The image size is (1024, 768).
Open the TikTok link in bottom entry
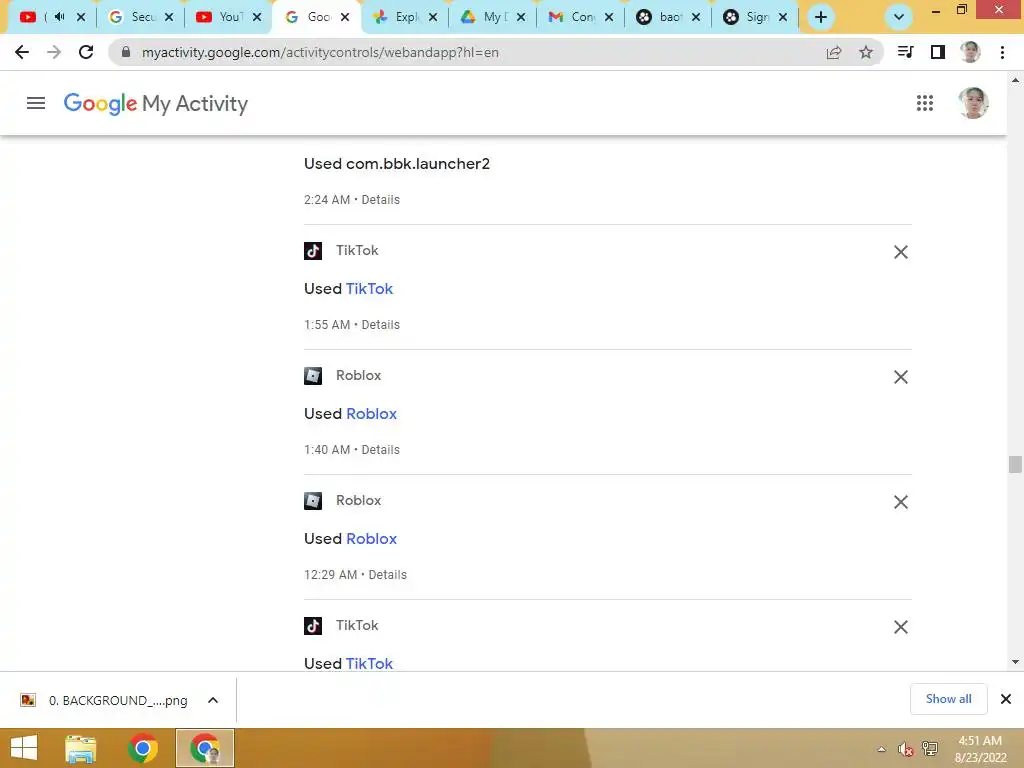click(x=369, y=664)
